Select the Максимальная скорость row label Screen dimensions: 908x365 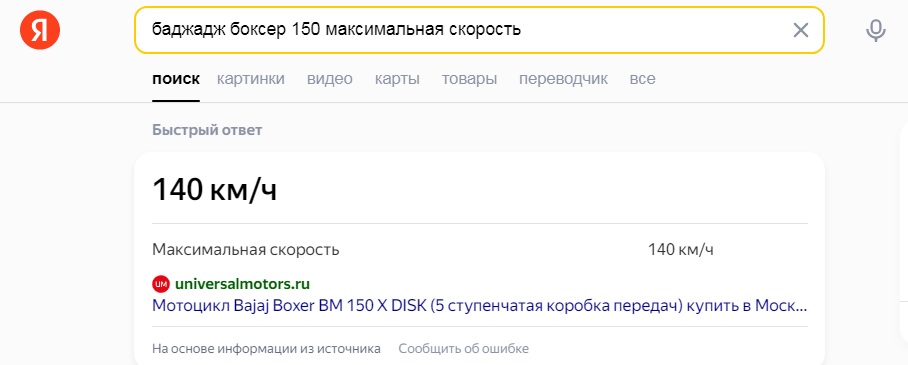246,250
